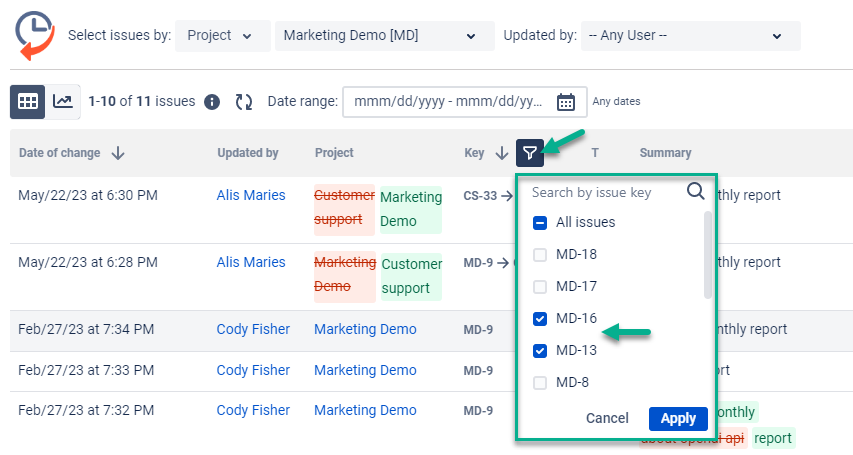Open Alis Maries user link
The height and width of the screenshot is (455, 853).
click(x=251, y=196)
